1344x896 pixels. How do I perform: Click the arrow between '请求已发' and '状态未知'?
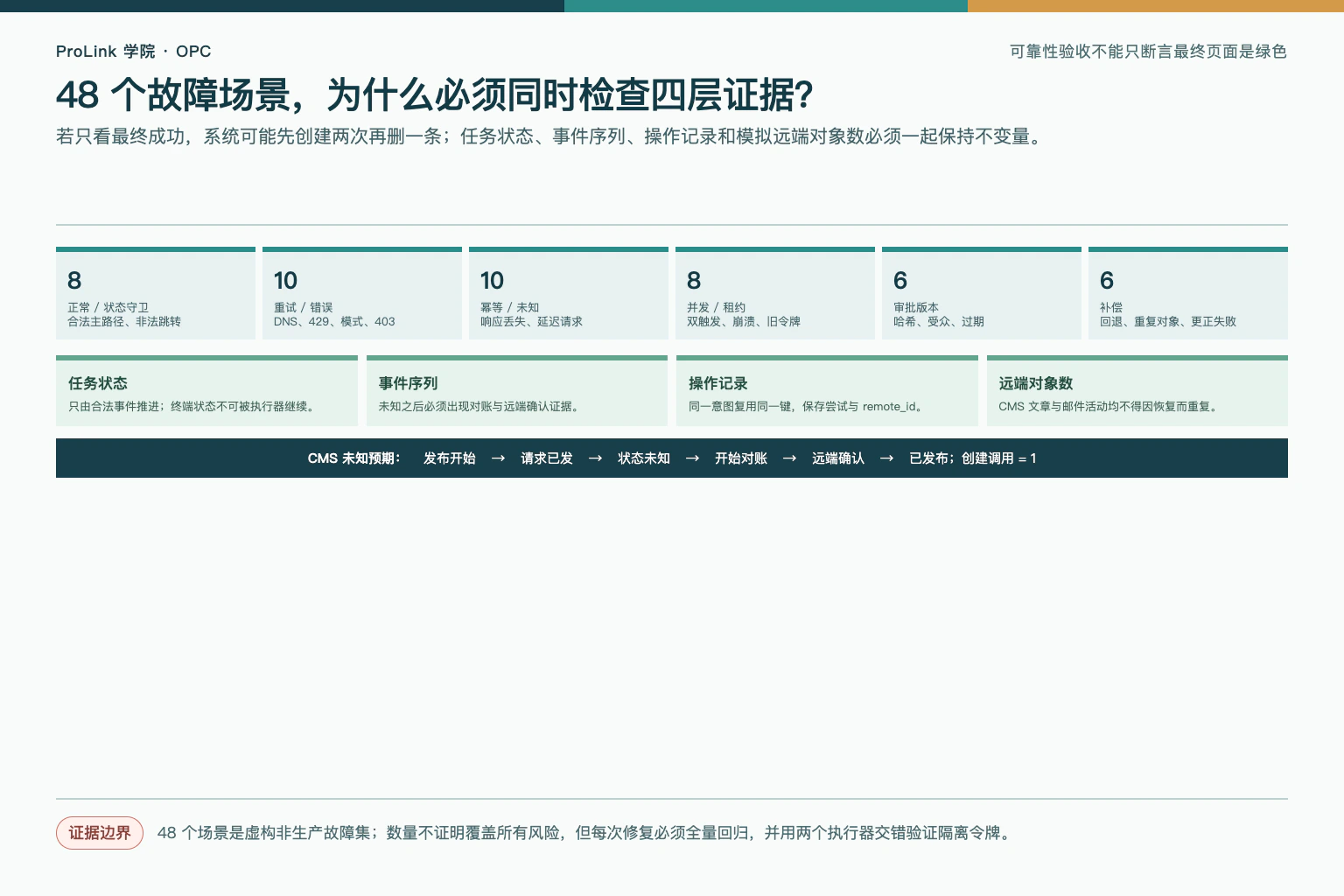coord(596,458)
